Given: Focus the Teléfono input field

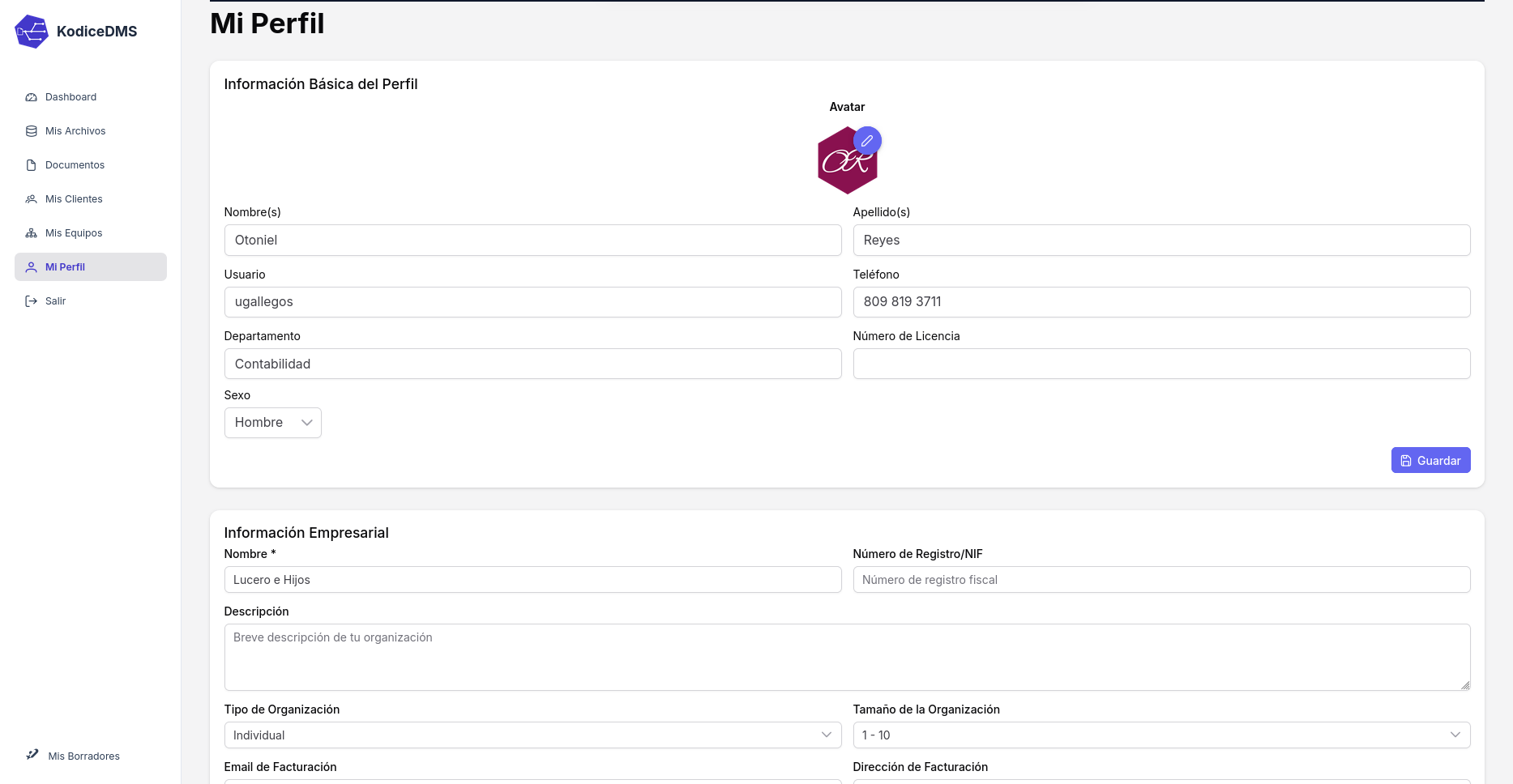Looking at the screenshot, I should pyautogui.click(x=1161, y=302).
